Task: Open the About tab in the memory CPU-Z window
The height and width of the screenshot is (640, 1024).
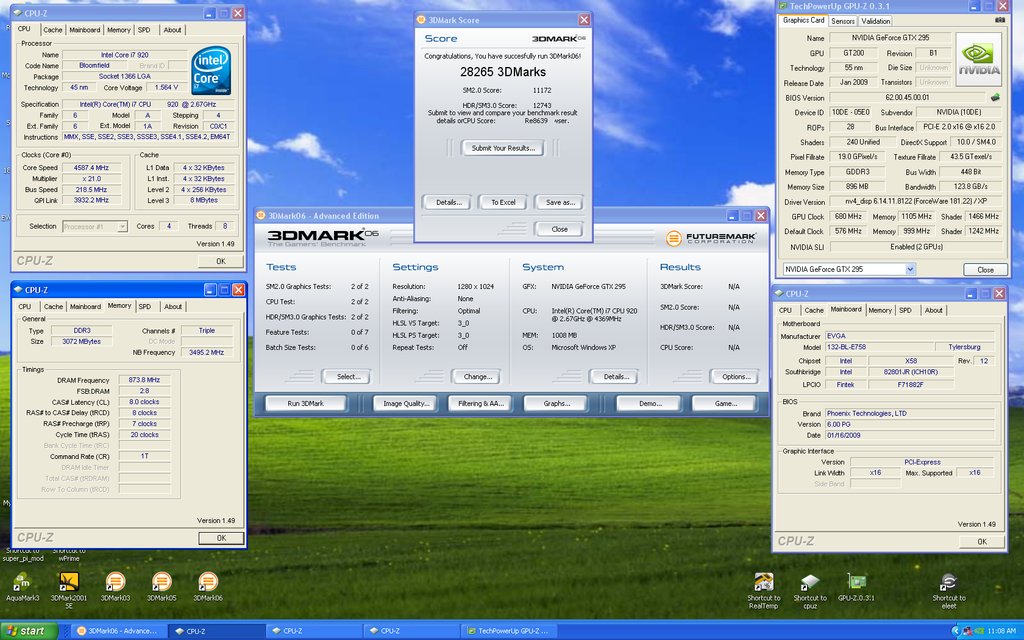Action: click(x=173, y=307)
